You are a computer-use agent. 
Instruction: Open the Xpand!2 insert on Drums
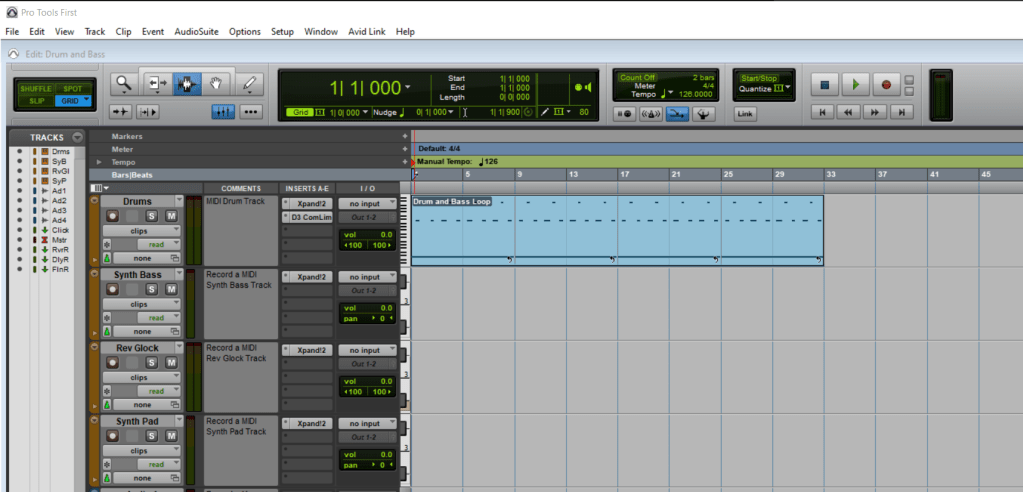click(x=310, y=203)
